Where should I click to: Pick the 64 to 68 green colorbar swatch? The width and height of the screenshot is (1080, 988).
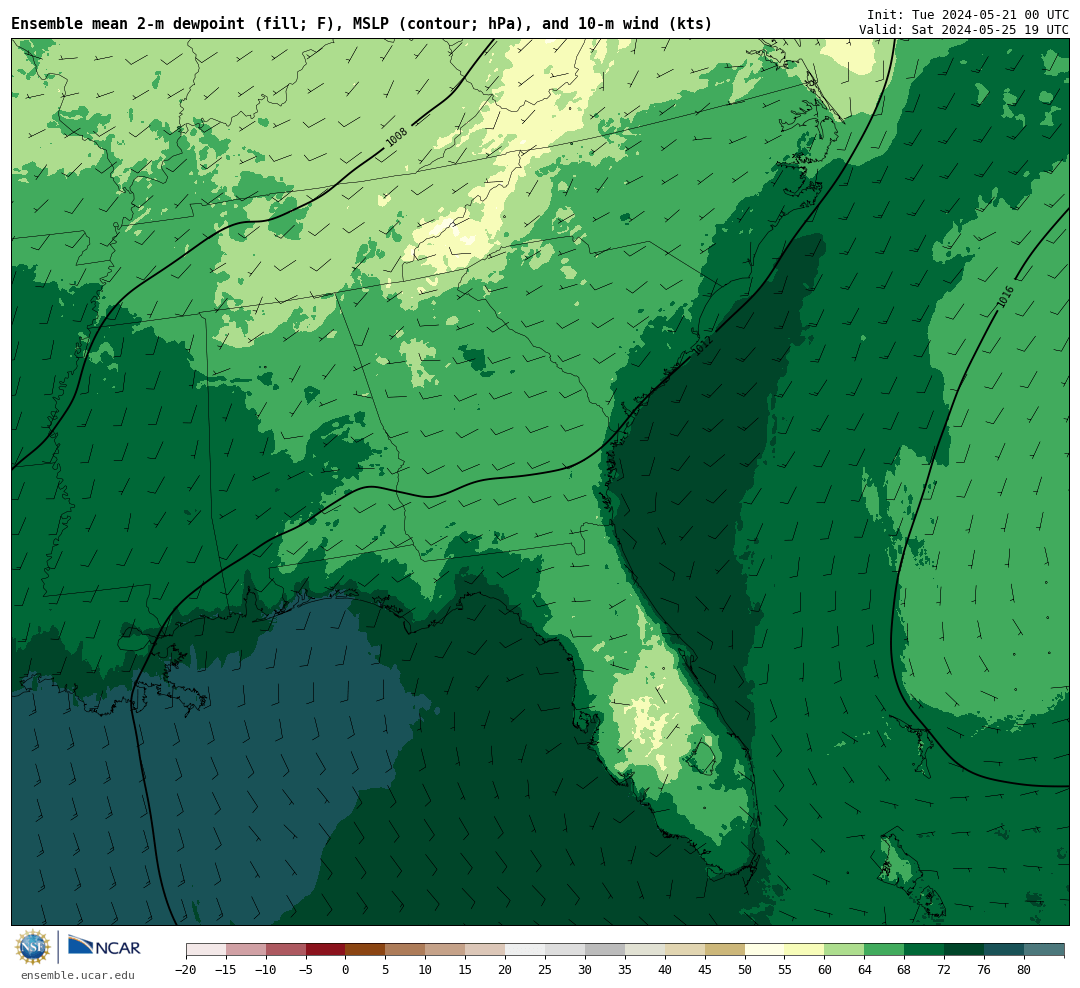click(x=884, y=950)
